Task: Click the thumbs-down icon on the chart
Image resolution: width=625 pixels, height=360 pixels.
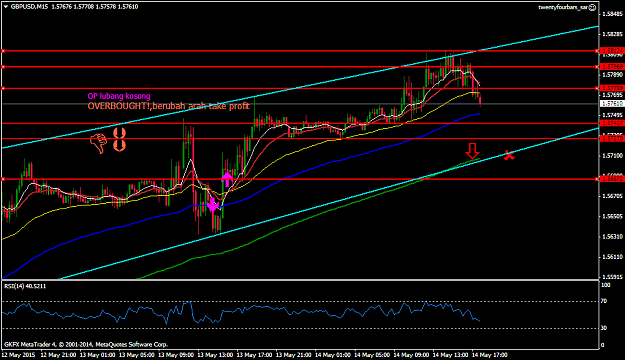Action: click(x=98, y=144)
